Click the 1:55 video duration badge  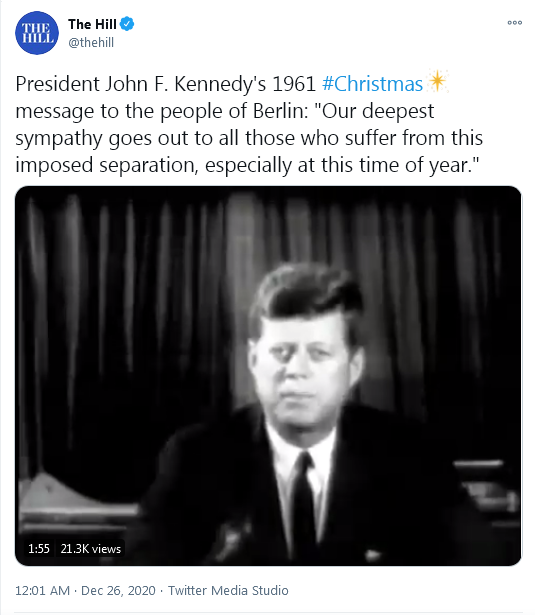(x=39, y=548)
